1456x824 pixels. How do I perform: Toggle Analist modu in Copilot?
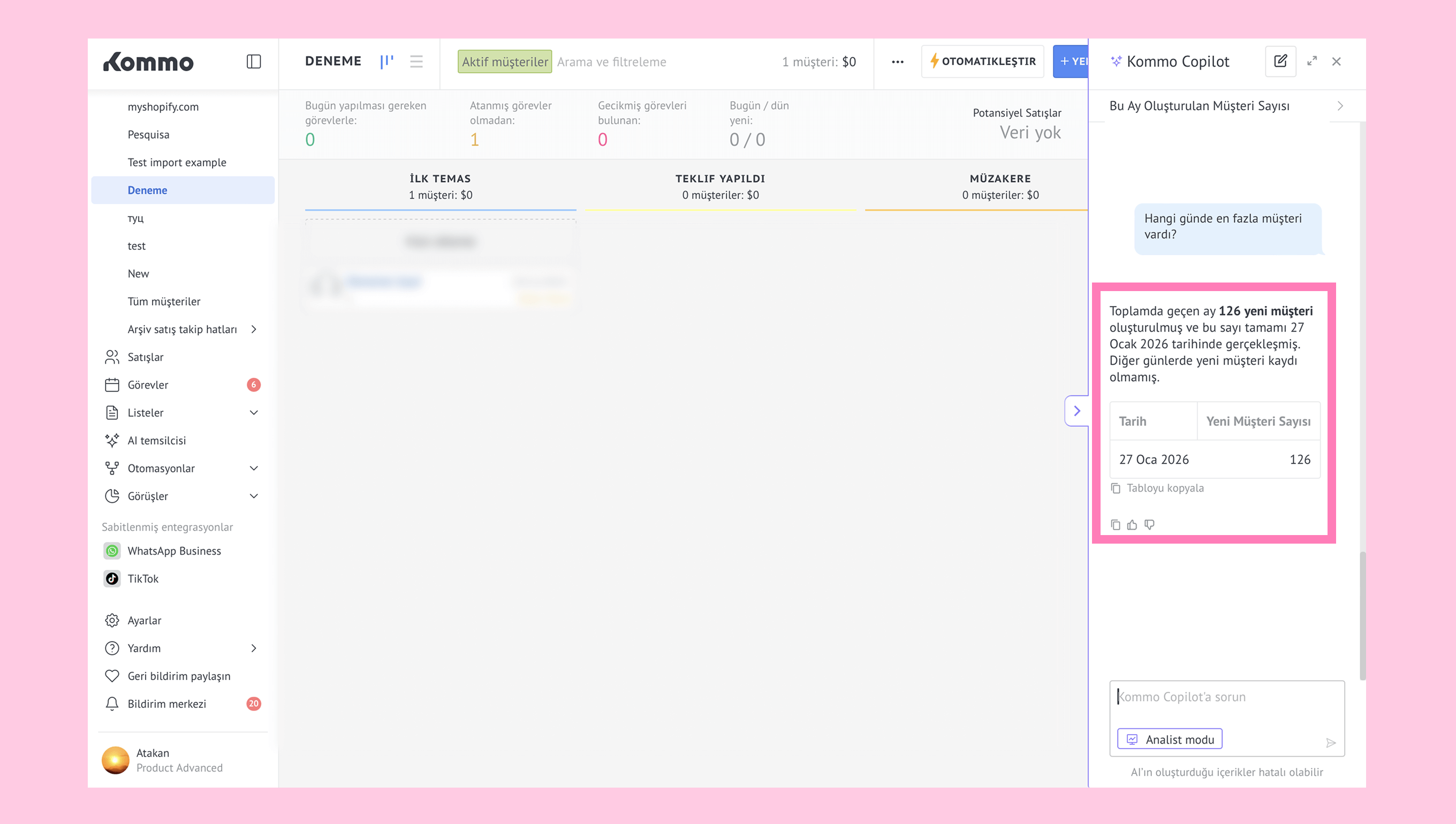pos(1170,739)
